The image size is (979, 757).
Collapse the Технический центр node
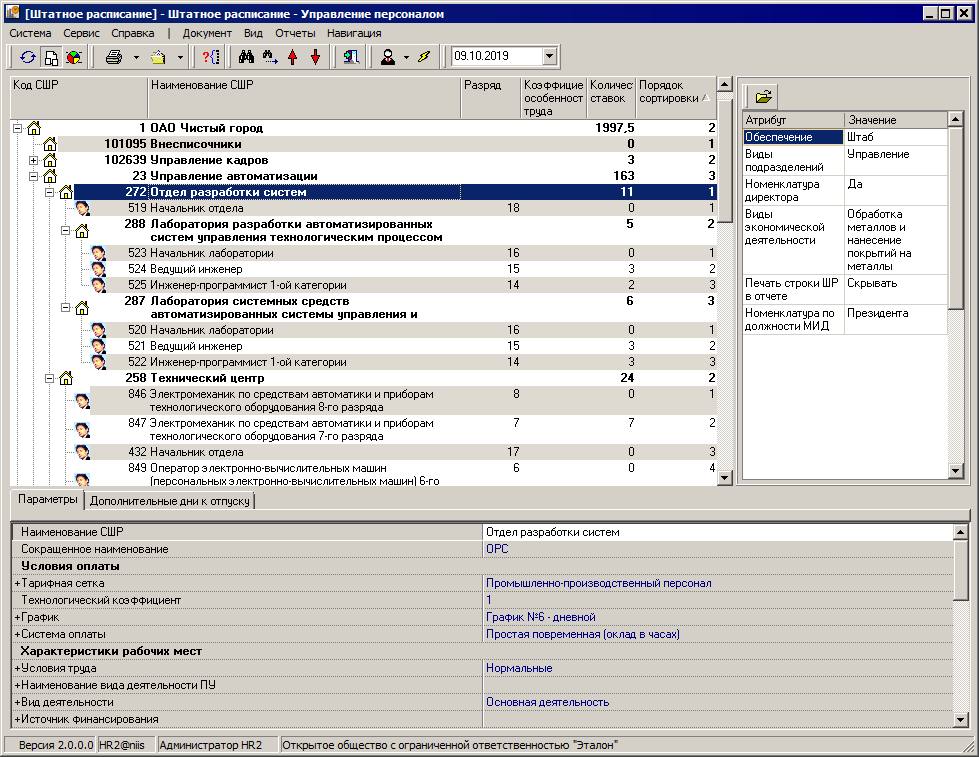(x=49, y=378)
